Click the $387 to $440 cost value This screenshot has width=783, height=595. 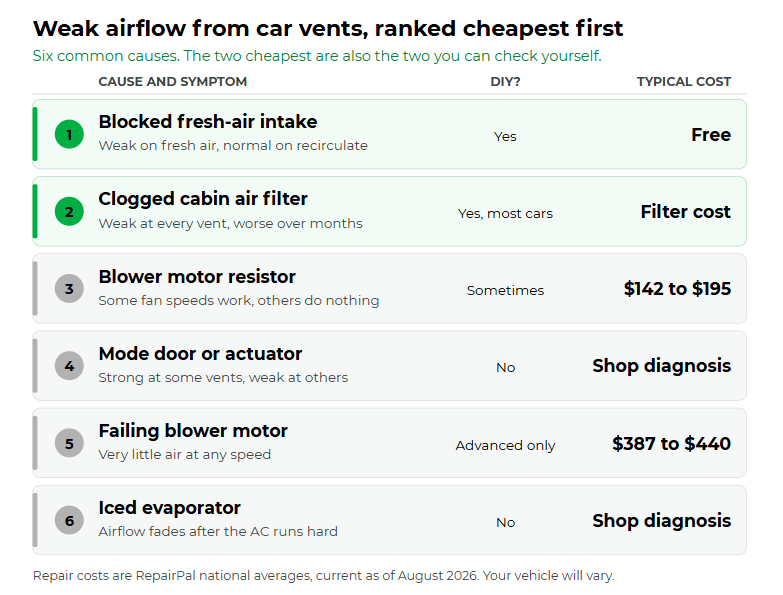[672, 443]
